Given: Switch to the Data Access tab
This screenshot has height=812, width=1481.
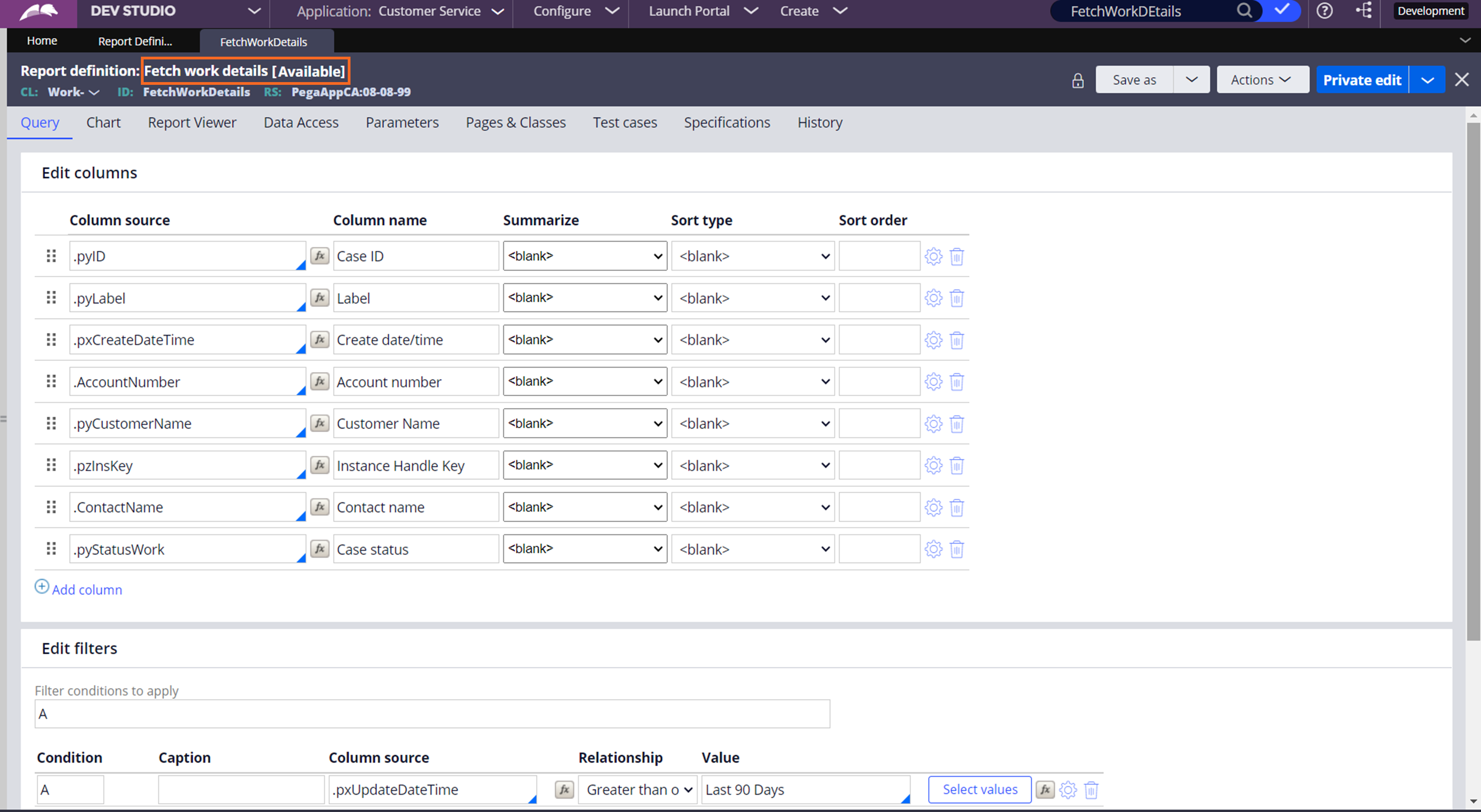Looking at the screenshot, I should point(301,122).
